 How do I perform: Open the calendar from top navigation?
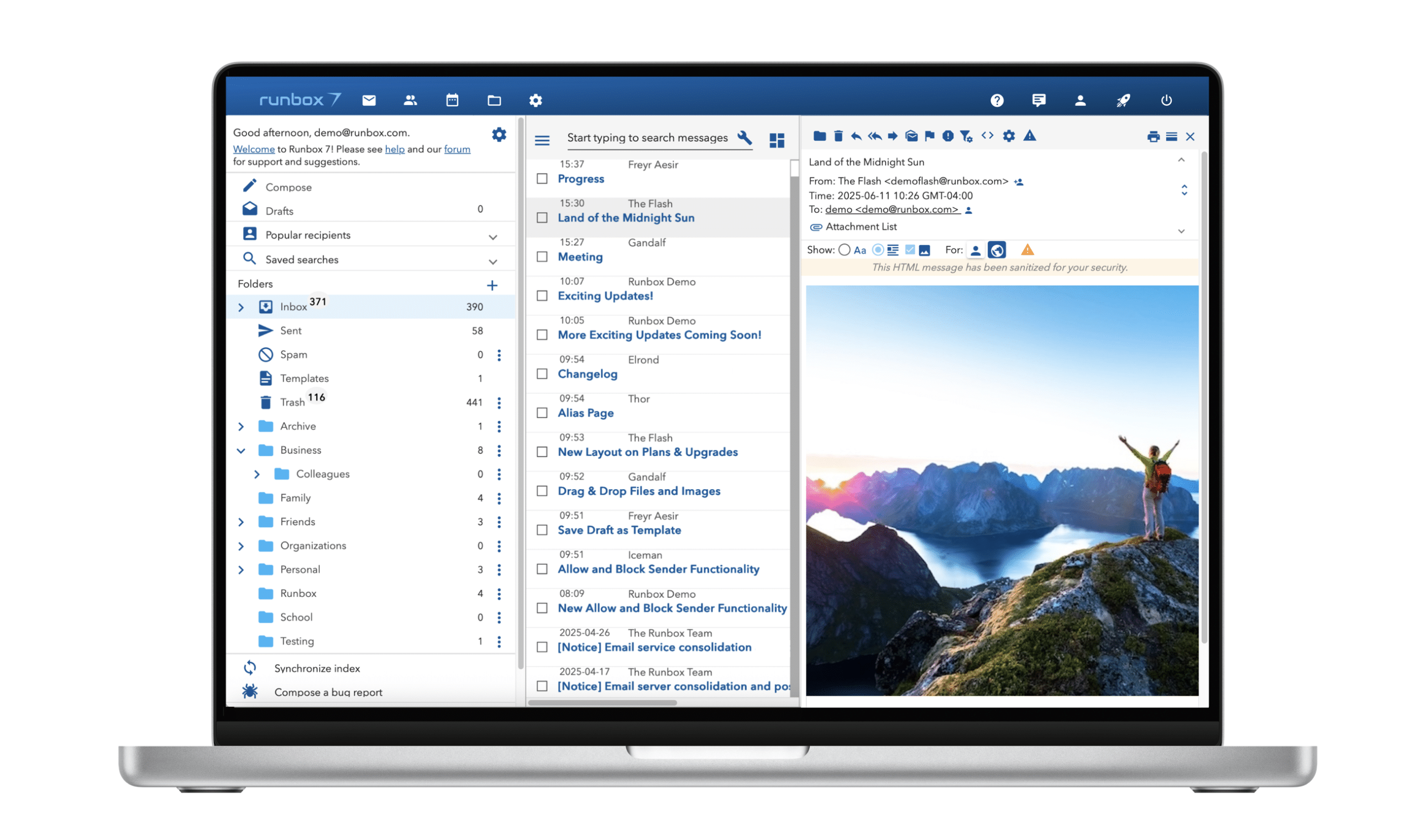pyautogui.click(x=452, y=100)
